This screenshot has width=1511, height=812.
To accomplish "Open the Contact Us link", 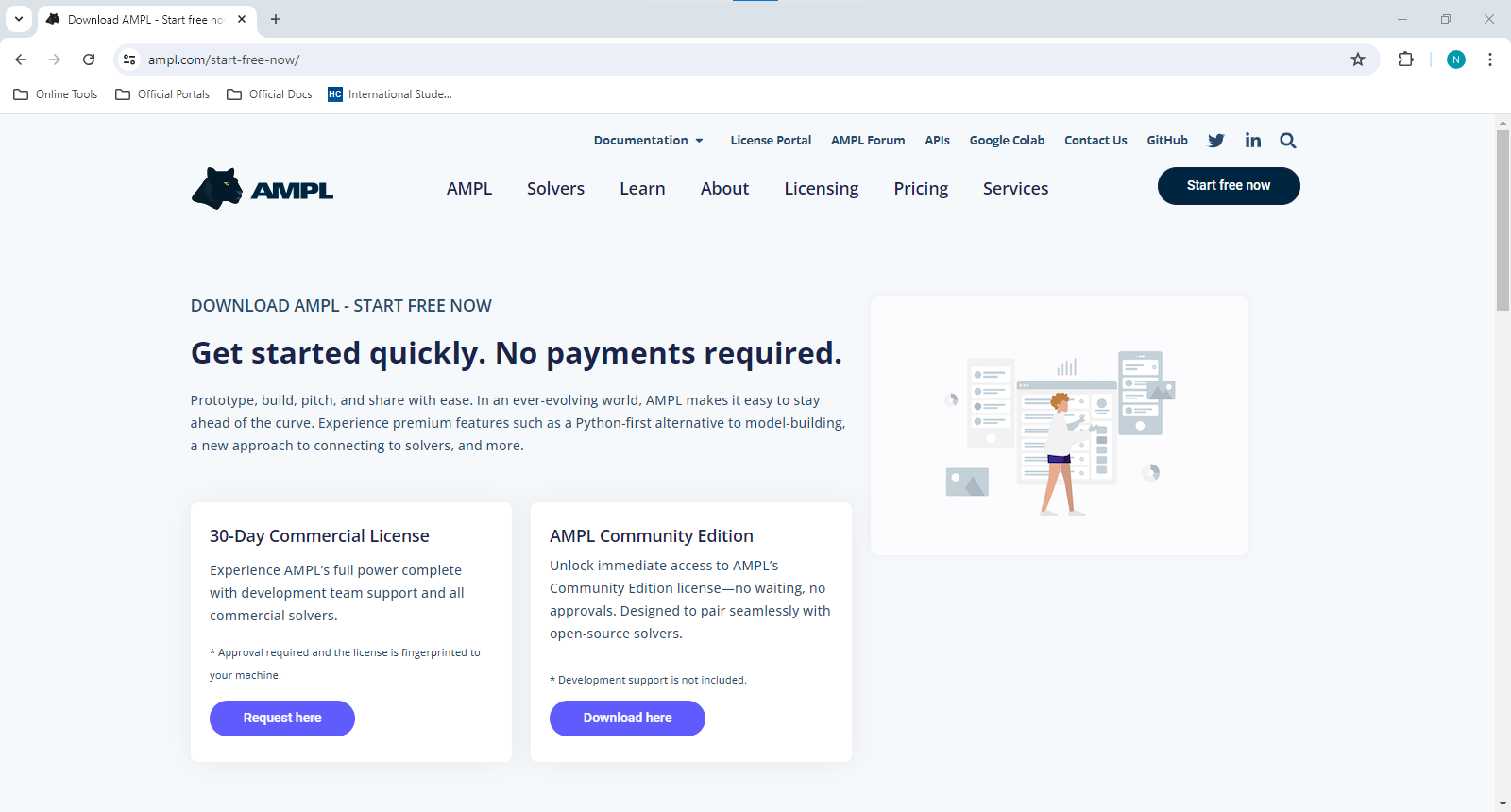I will point(1095,141).
